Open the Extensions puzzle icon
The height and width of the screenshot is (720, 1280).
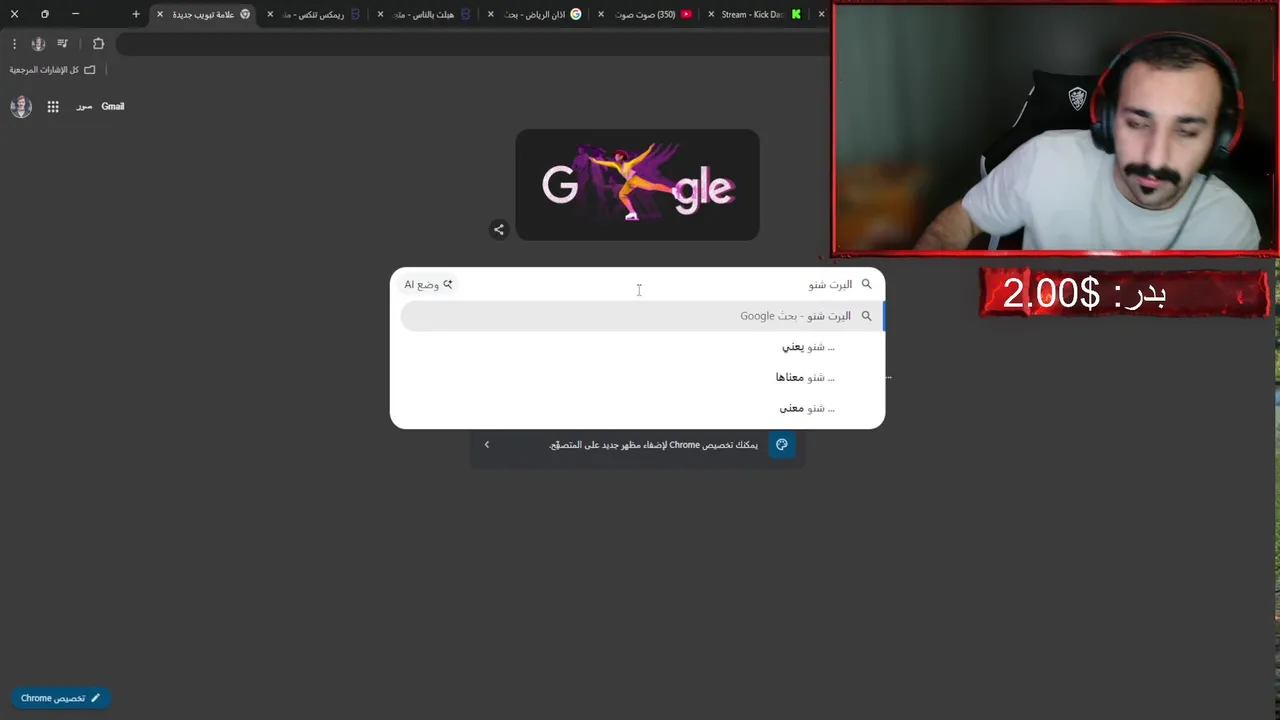[x=98, y=44]
